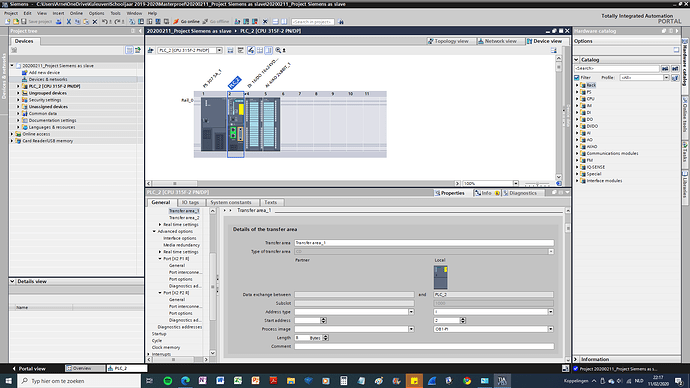Viewport: 690px width, 388px height.
Task: Select Devices & networks in project tree
Action: pos(48,80)
